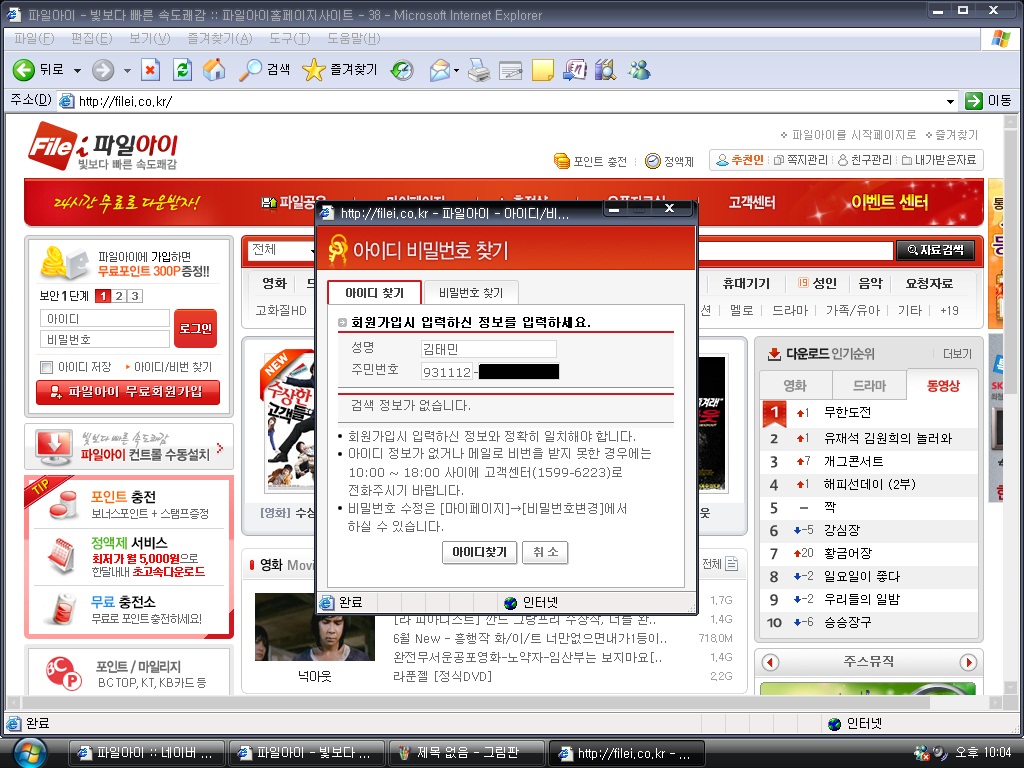Click the 이동 Go button
The height and width of the screenshot is (768, 1024).
[988, 101]
